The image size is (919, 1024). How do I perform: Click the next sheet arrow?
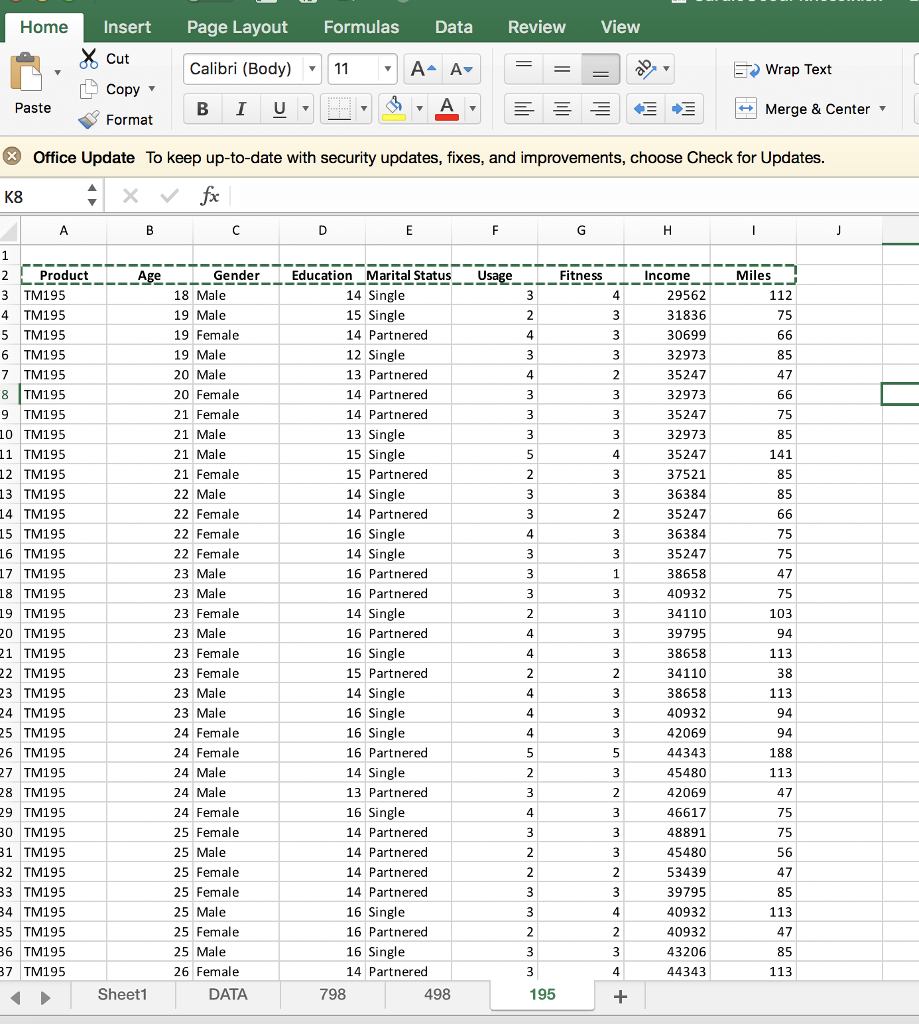(x=45, y=998)
